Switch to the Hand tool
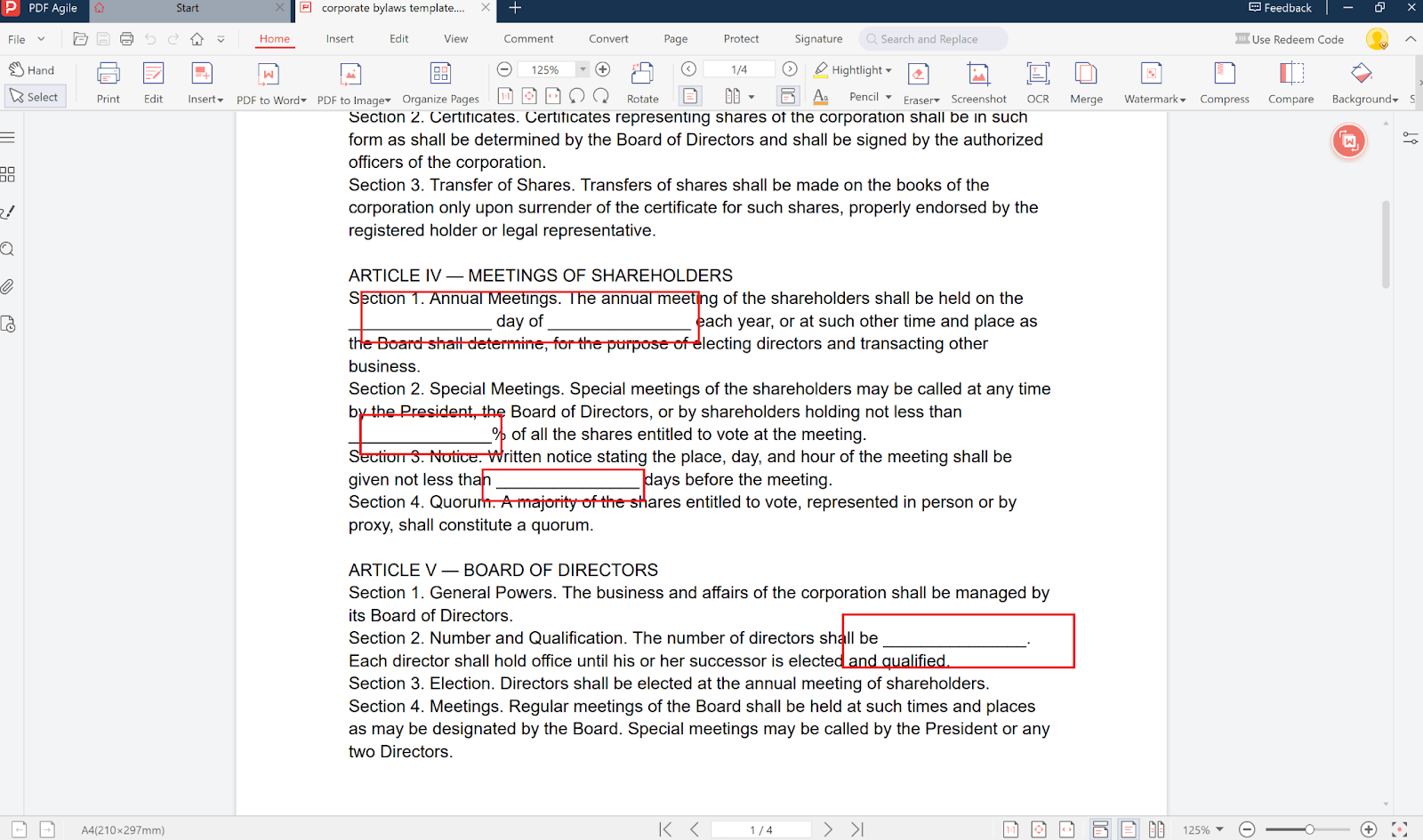The image size is (1423, 840). click(33, 70)
